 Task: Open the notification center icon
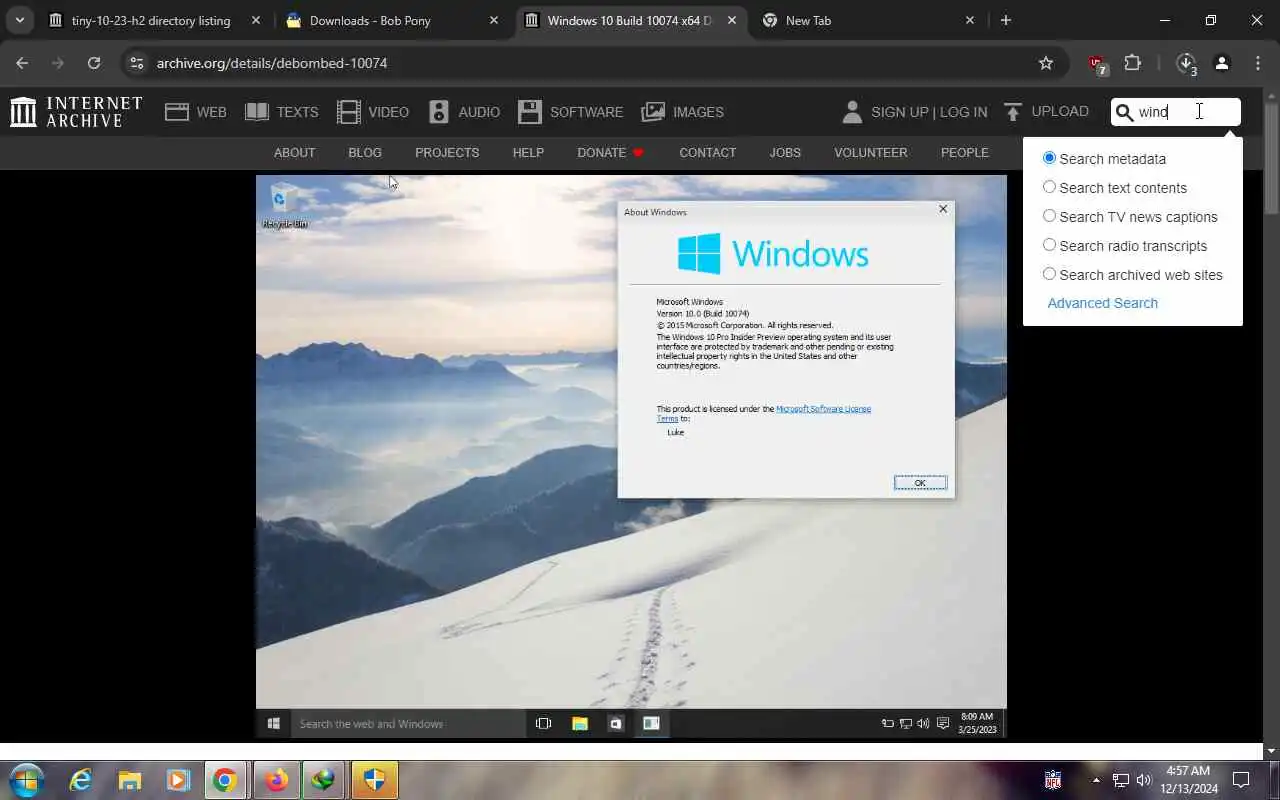(x=1241, y=780)
